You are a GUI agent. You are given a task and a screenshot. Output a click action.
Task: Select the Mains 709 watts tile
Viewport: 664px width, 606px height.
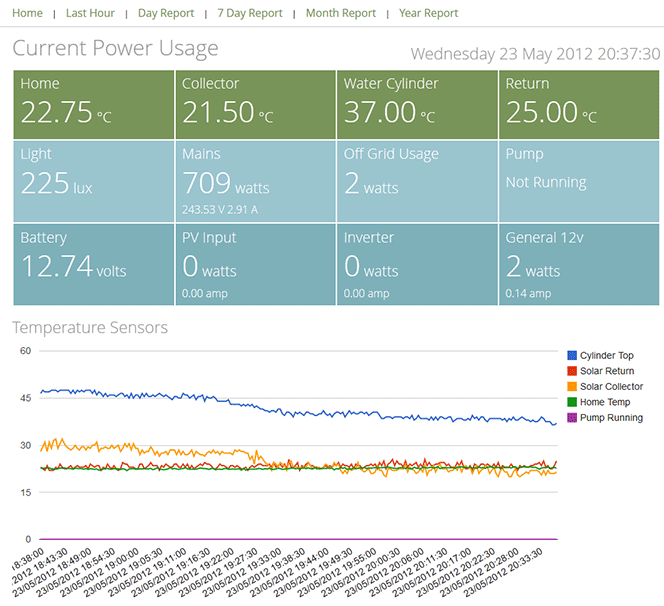coord(255,180)
